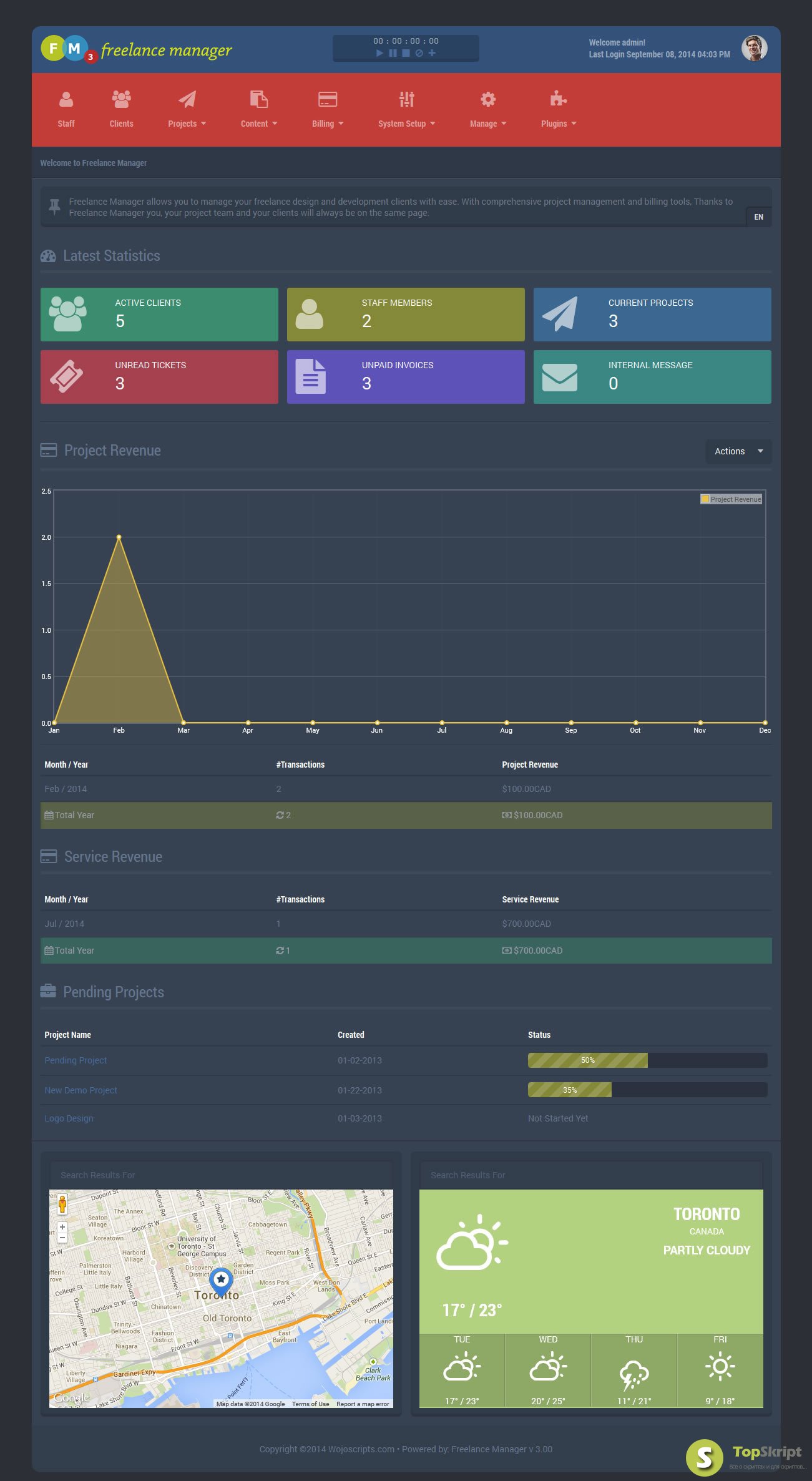This screenshot has height=1481, width=812.
Task: Open the admin profile avatar
Action: 754,48
